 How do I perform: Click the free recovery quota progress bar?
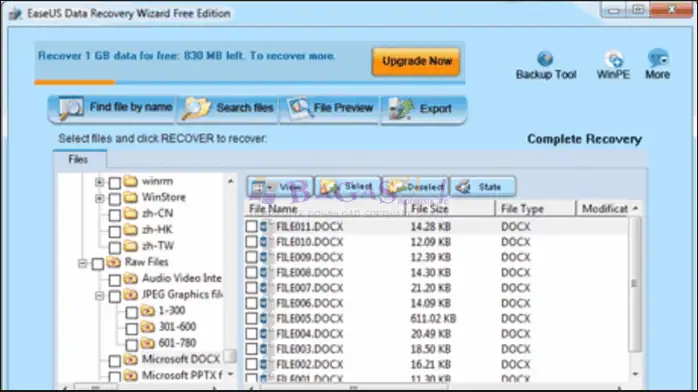[250, 82]
